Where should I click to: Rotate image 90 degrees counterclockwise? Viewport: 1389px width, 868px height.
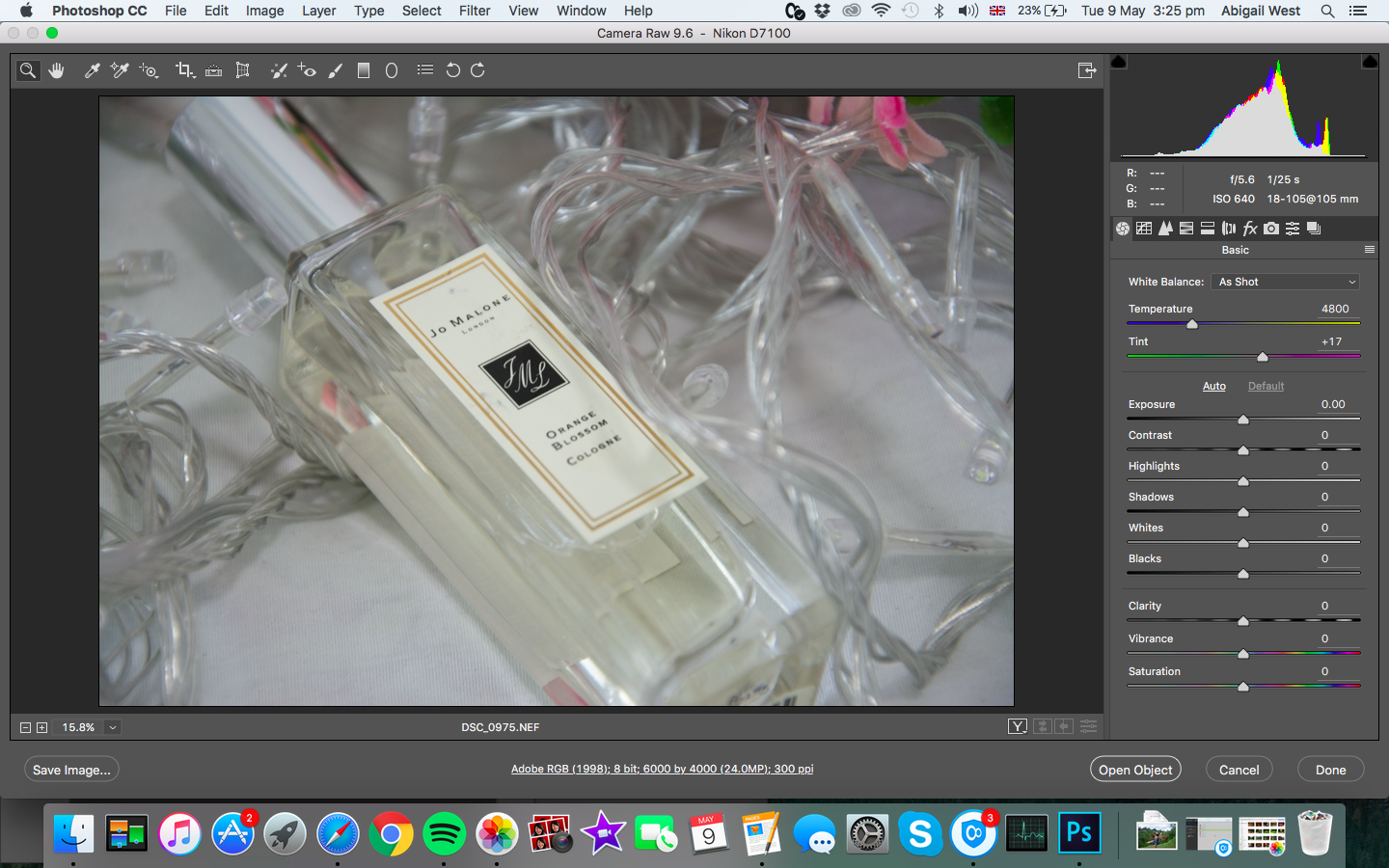[452, 70]
